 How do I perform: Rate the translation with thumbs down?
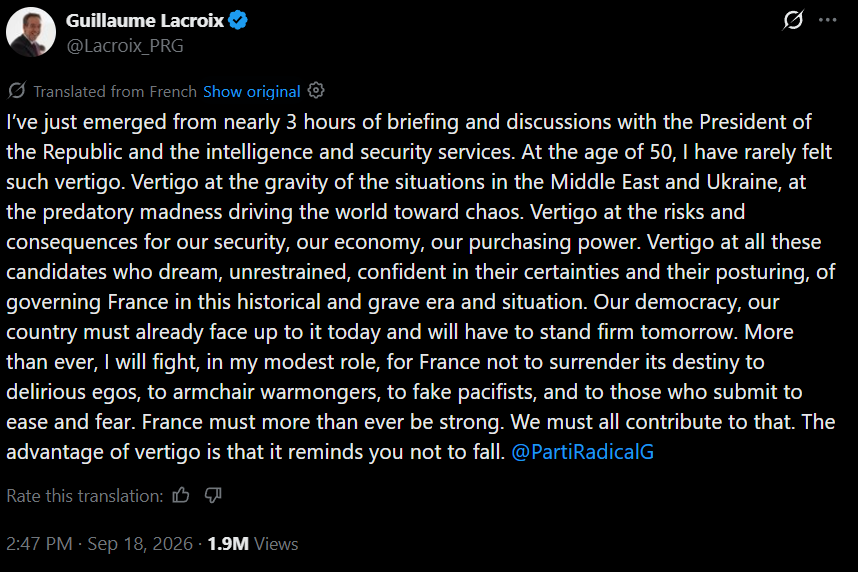[x=213, y=495]
